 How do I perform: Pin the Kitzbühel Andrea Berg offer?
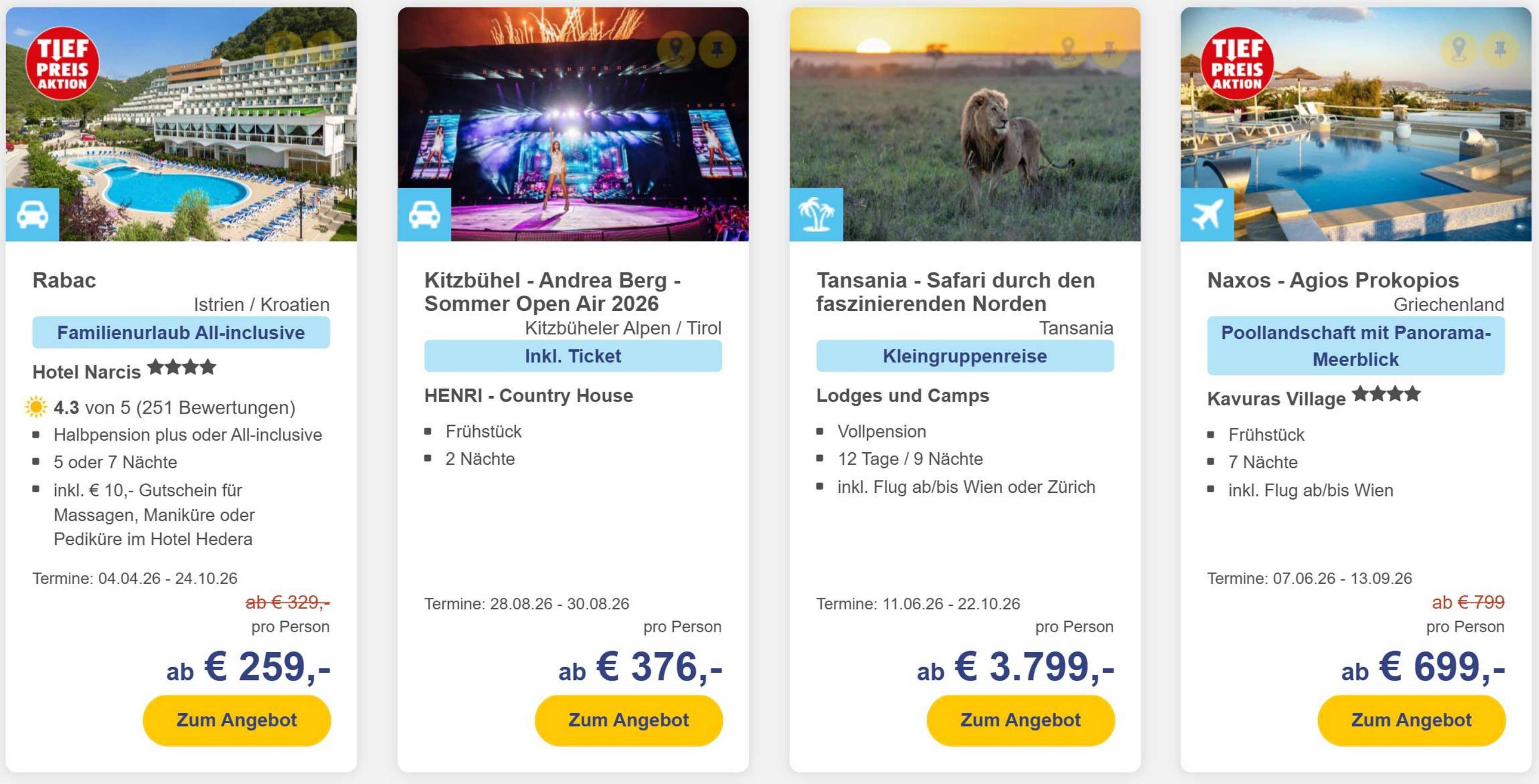click(717, 49)
